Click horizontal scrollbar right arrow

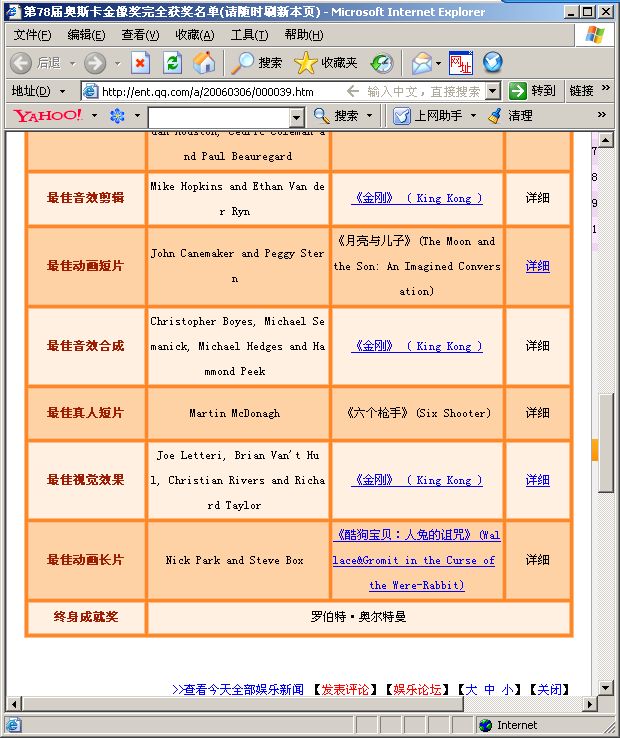[x=590, y=704]
